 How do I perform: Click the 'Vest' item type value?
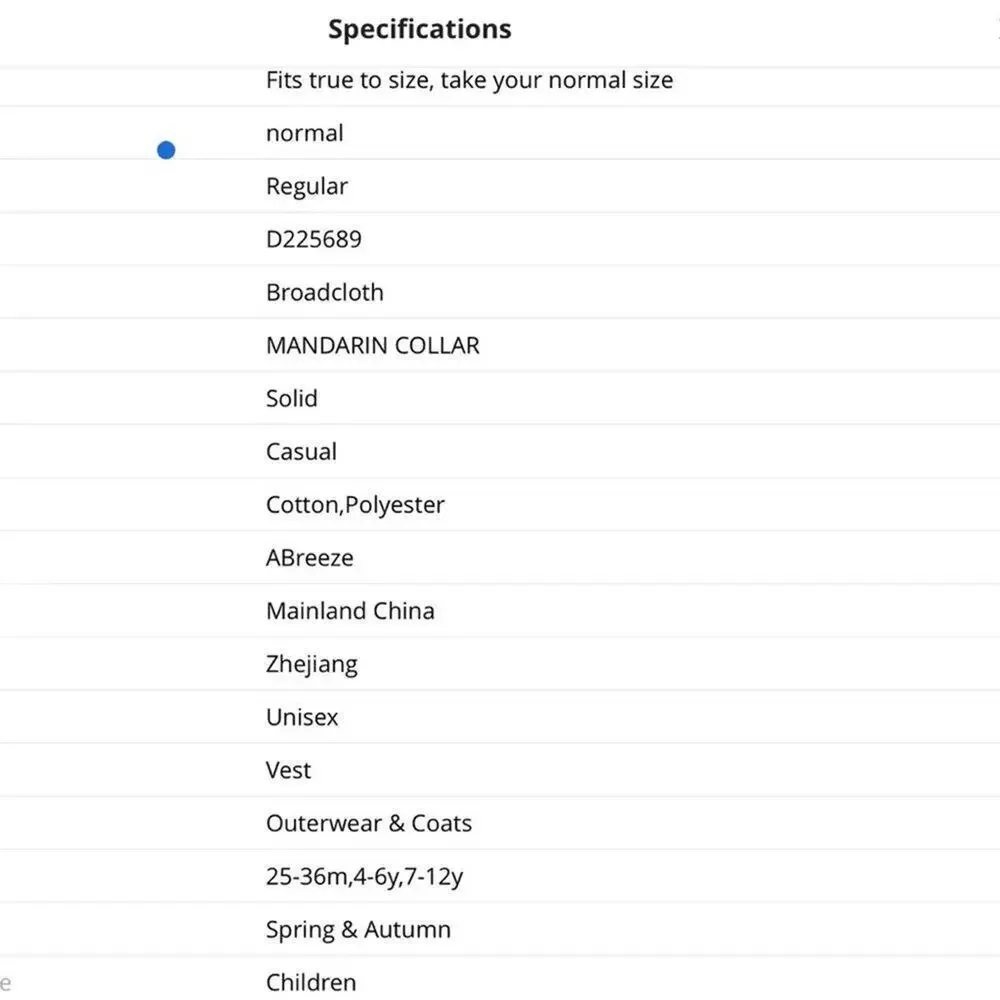(x=288, y=770)
